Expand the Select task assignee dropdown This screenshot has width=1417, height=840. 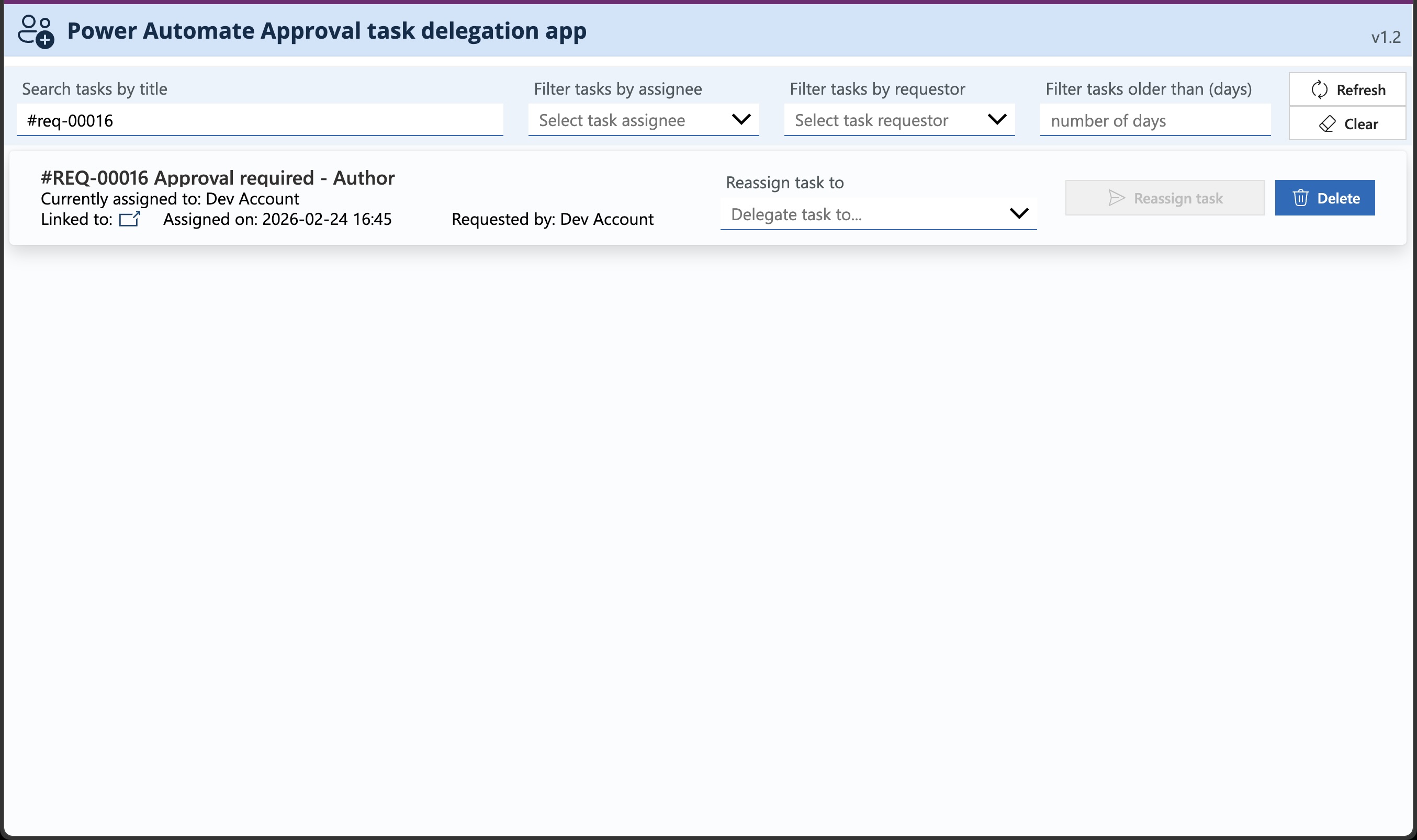pos(643,120)
